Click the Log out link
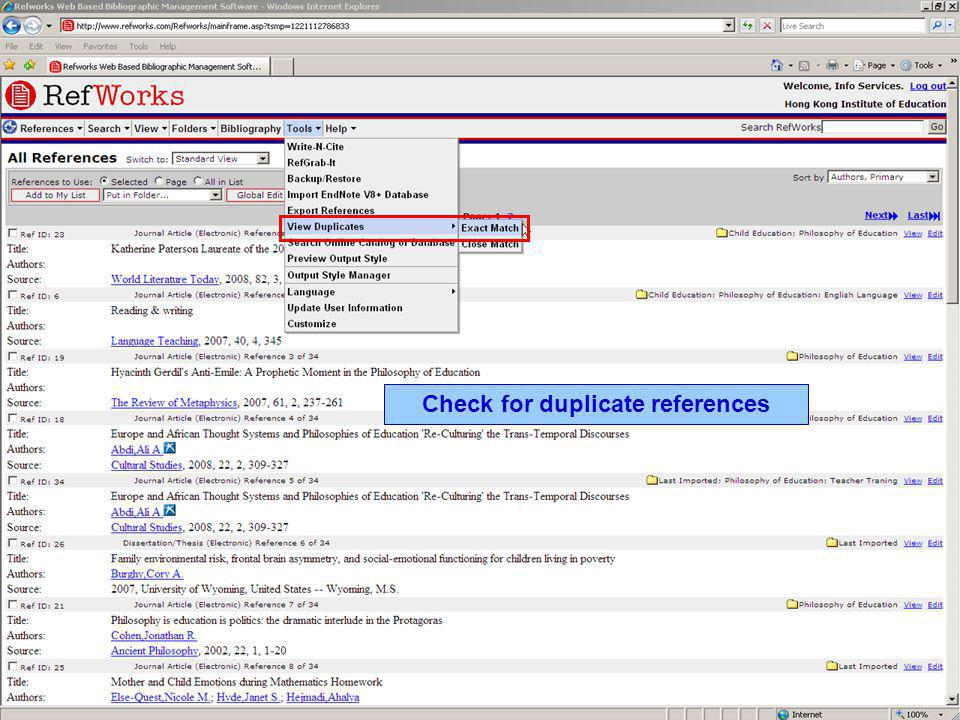Viewport: 960px width, 720px height. pos(928,86)
